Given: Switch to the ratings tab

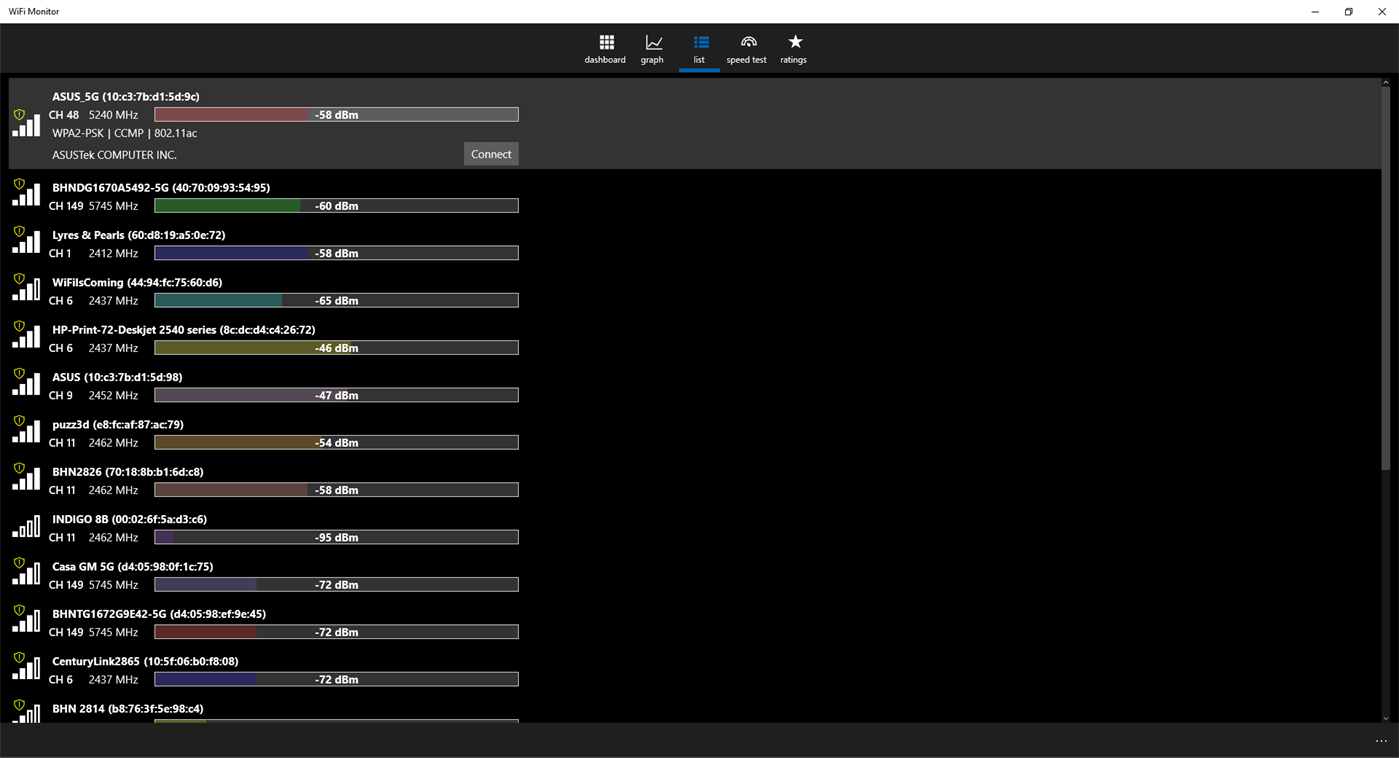Looking at the screenshot, I should coord(793,48).
